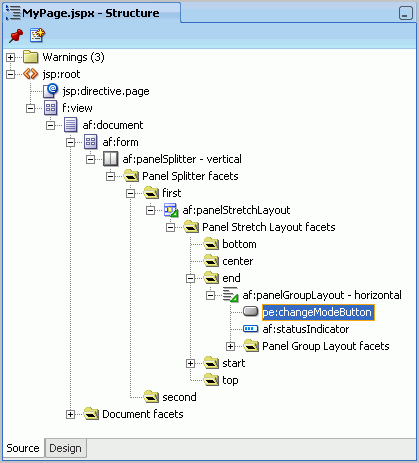The height and width of the screenshot is (463, 419).
Task: Minimize the Structure panel
Action: pos(406,13)
